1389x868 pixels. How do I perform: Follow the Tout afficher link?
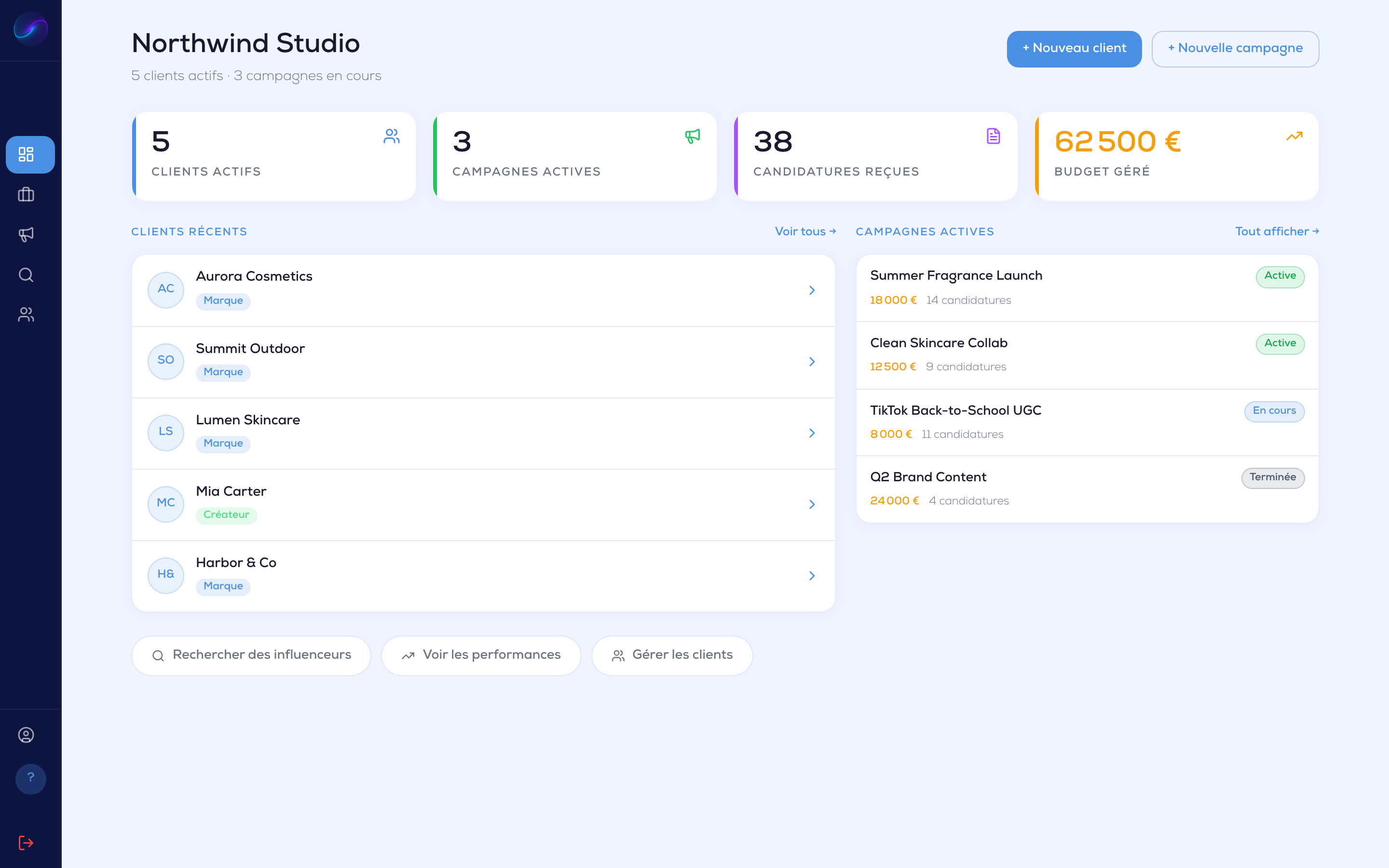coord(1277,231)
